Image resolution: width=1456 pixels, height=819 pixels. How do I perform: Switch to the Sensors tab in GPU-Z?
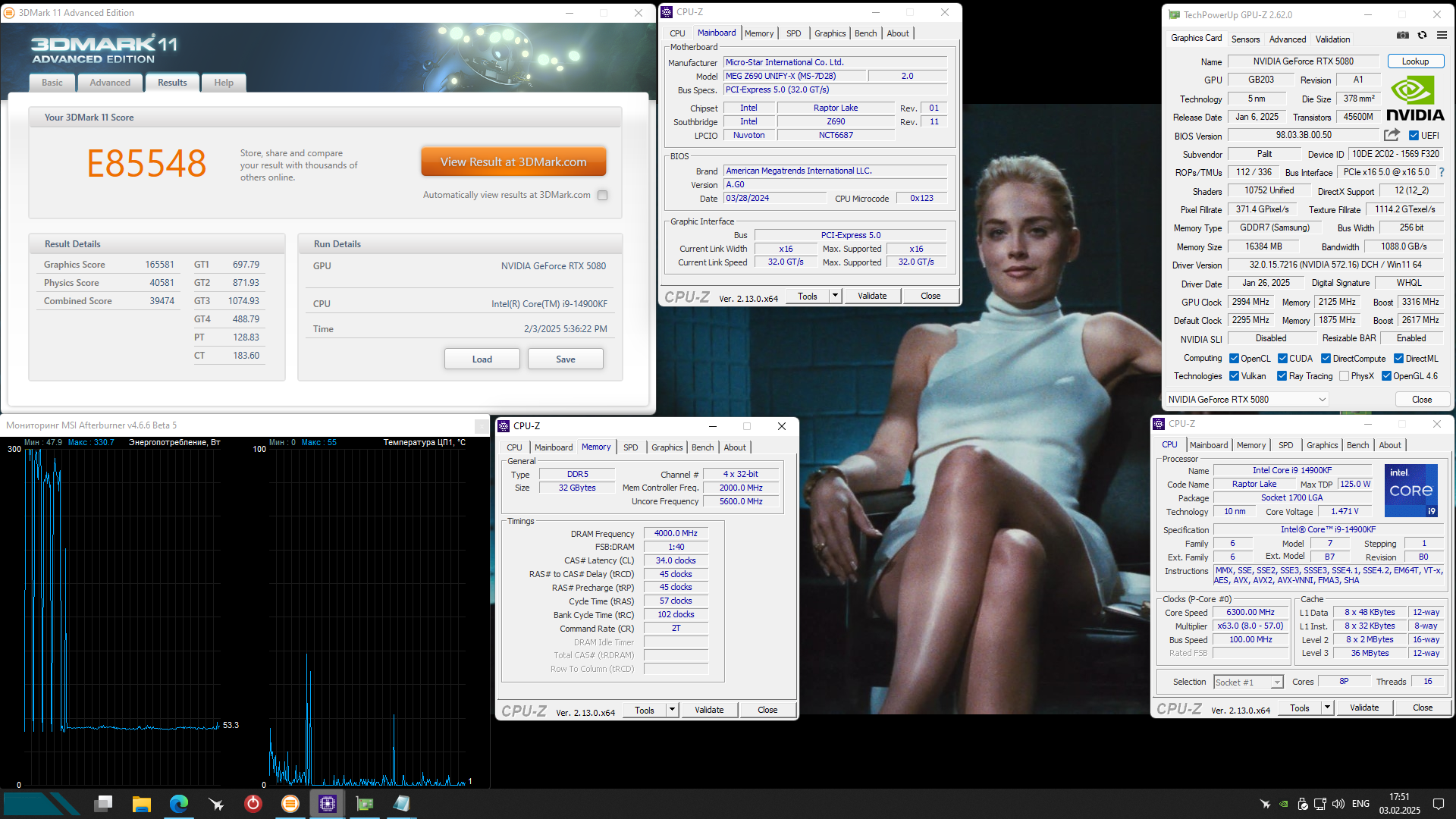tap(1245, 39)
